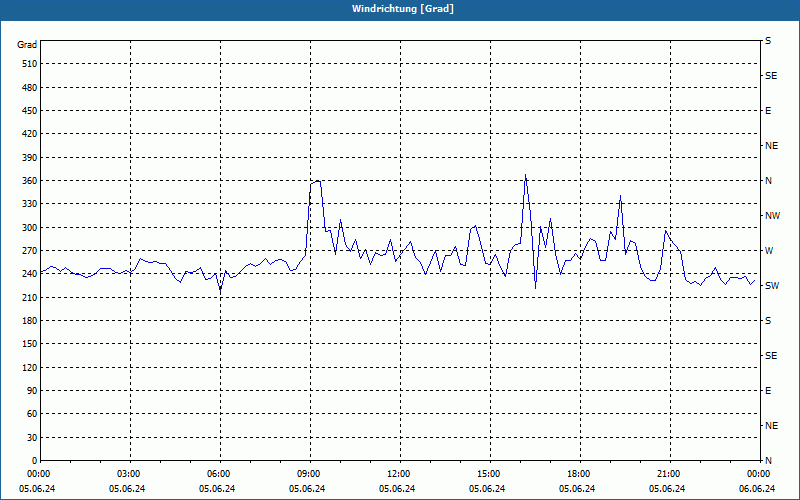800x500 pixels.
Task: Select the SW compass label
Action: 772,286
